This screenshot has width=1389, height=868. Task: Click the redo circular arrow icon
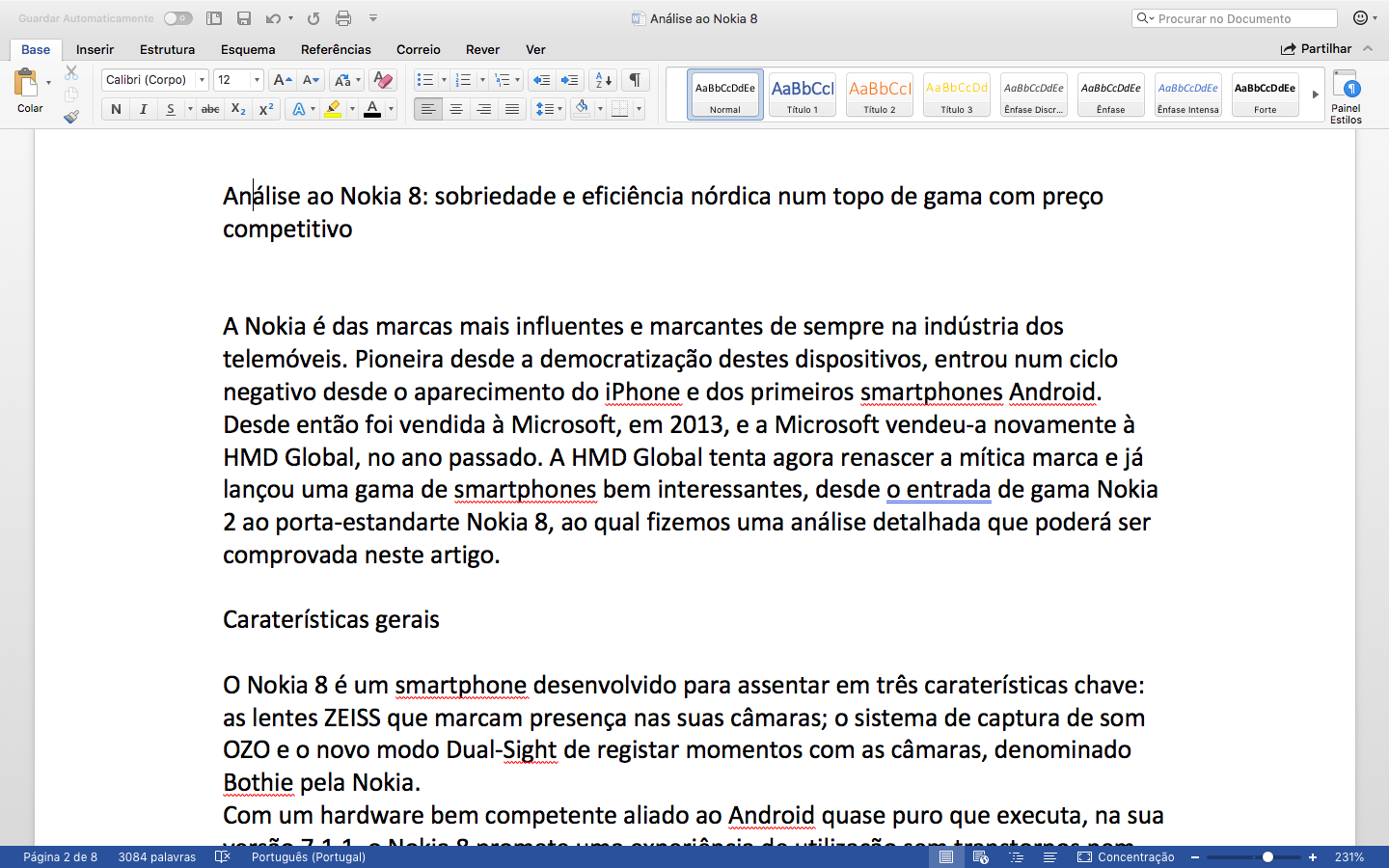point(313,18)
